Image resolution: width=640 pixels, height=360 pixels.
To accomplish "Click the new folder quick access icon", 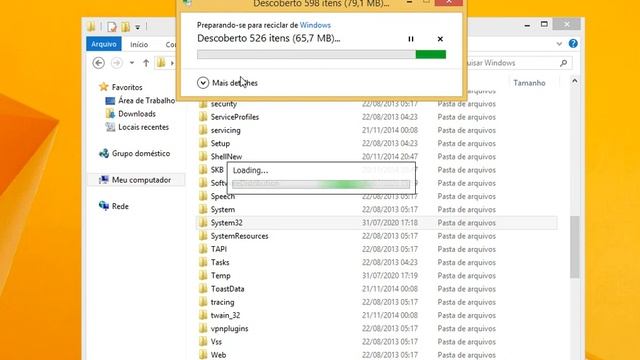I will pos(125,27).
